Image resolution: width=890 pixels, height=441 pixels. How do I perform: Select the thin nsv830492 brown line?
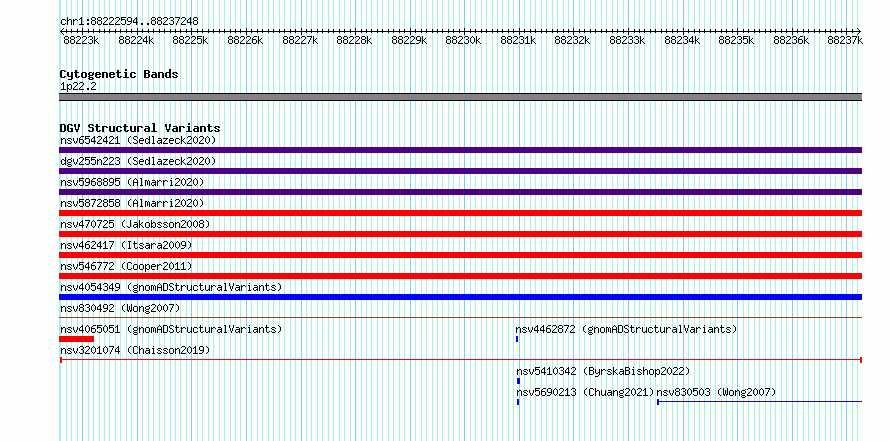click(460, 318)
